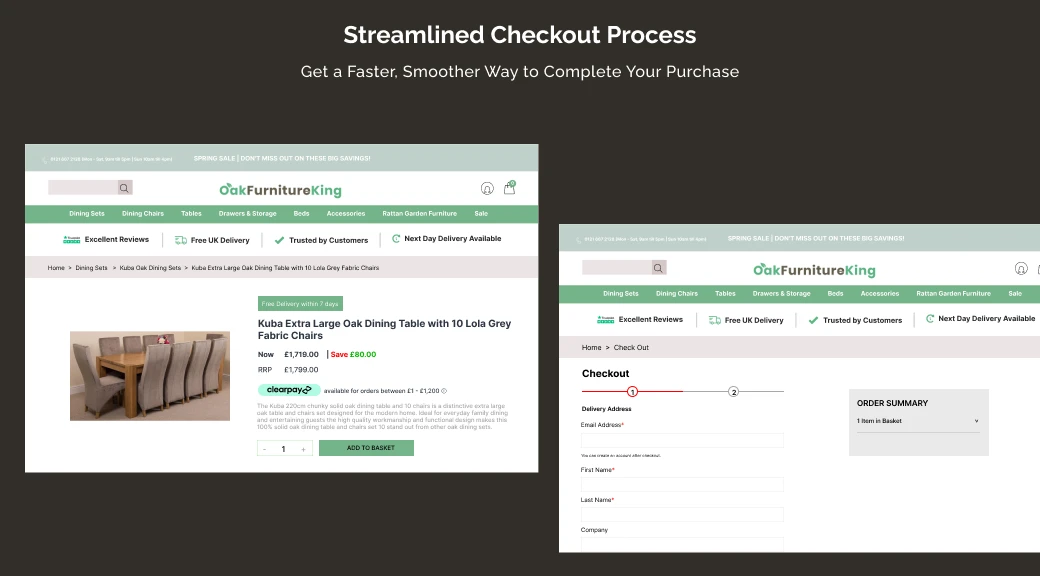Increase quantity with the plus button
1040x576 pixels.
pos(303,449)
